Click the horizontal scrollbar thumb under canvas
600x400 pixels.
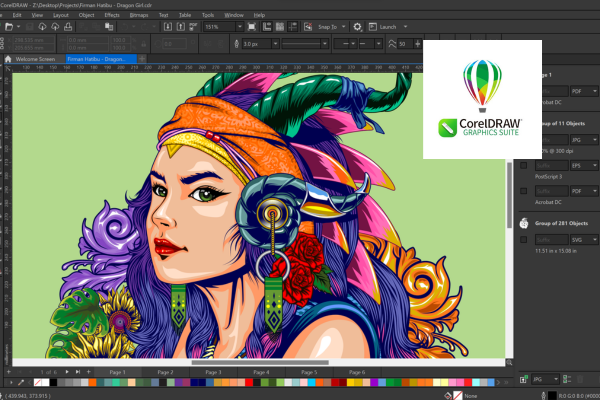260,362
